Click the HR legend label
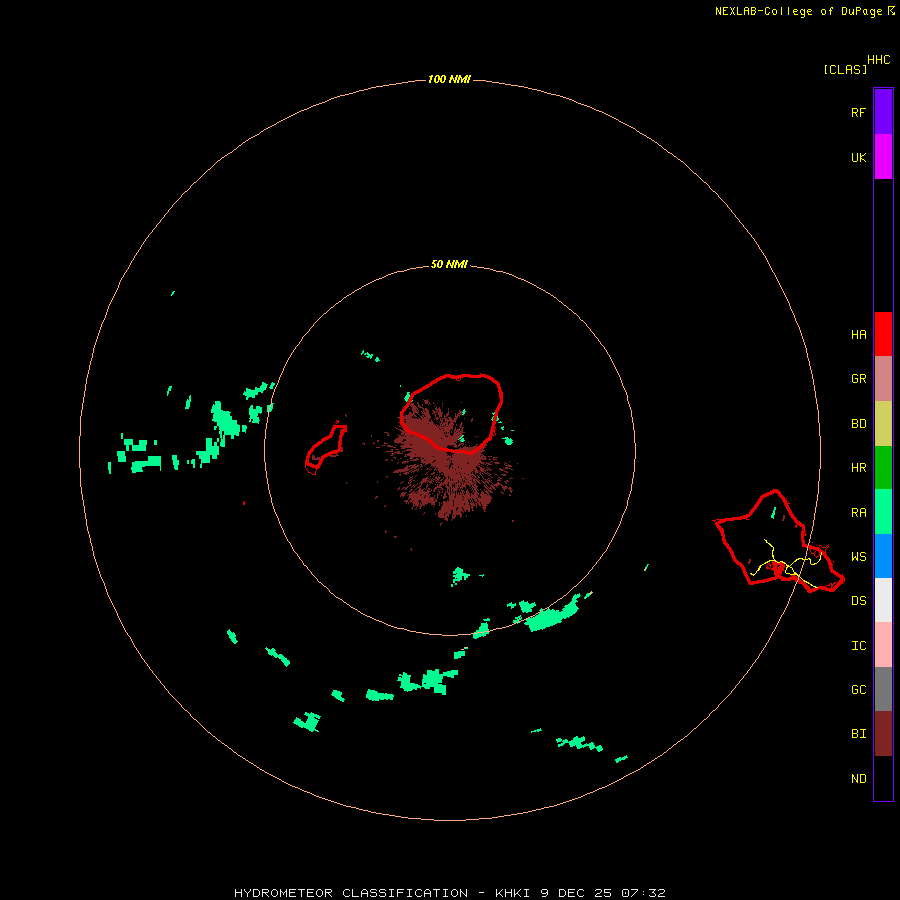The width and height of the screenshot is (900, 900). click(x=858, y=468)
